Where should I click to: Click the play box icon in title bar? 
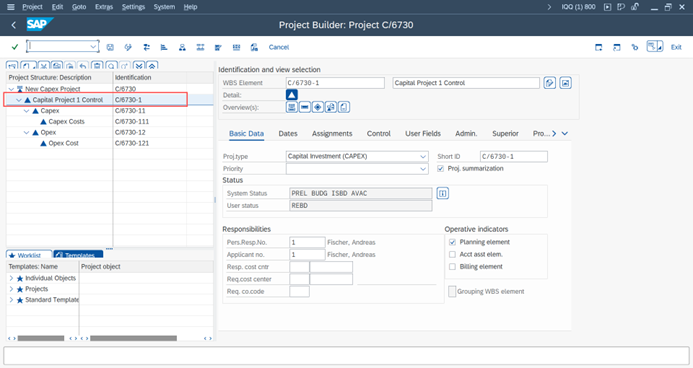(608, 7)
